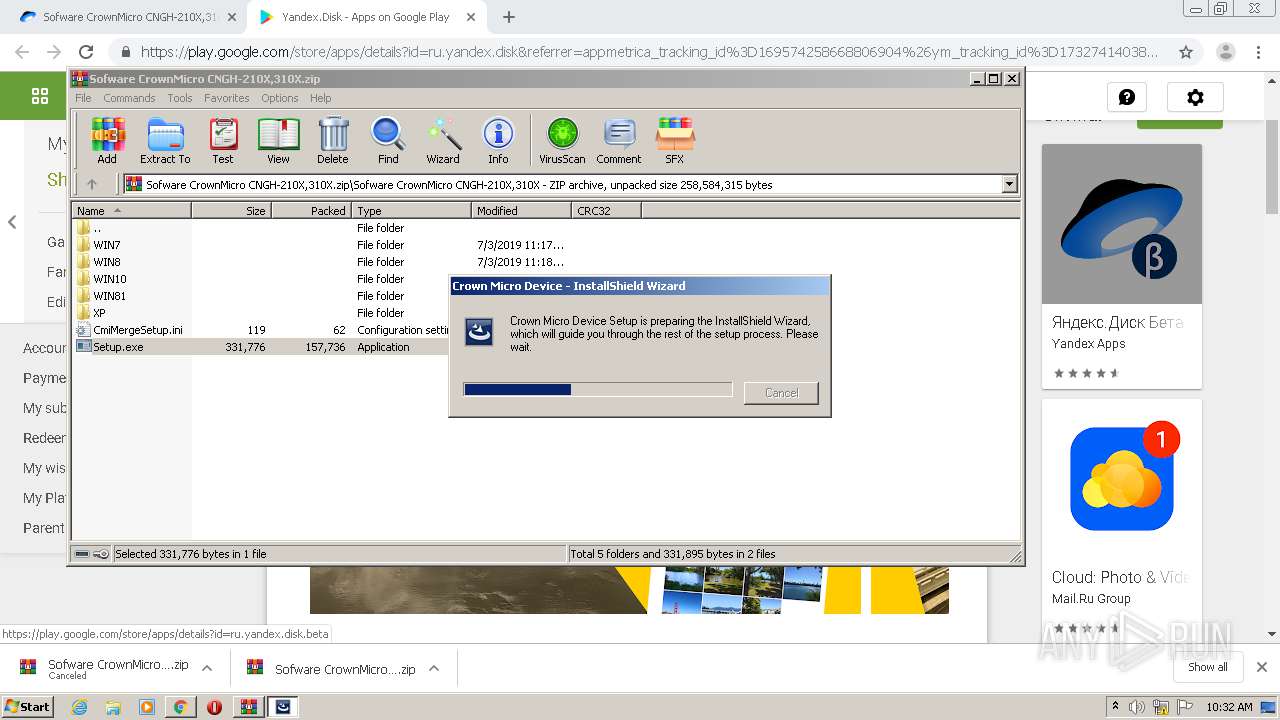Go up one folder level arrow
Viewport: 1280px width, 720px height.
(92, 184)
